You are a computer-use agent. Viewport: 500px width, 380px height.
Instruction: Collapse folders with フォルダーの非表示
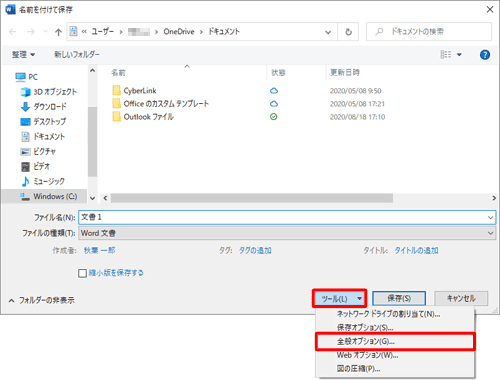pos(42,300)
